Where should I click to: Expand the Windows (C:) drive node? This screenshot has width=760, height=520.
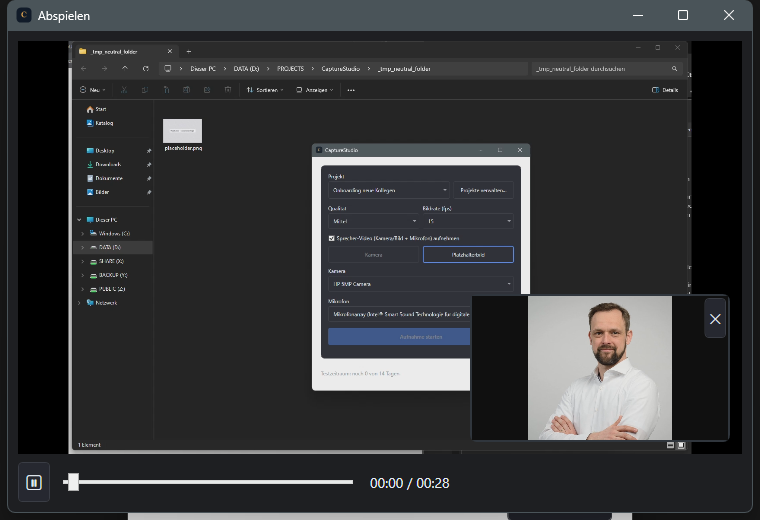click(82, 234)
